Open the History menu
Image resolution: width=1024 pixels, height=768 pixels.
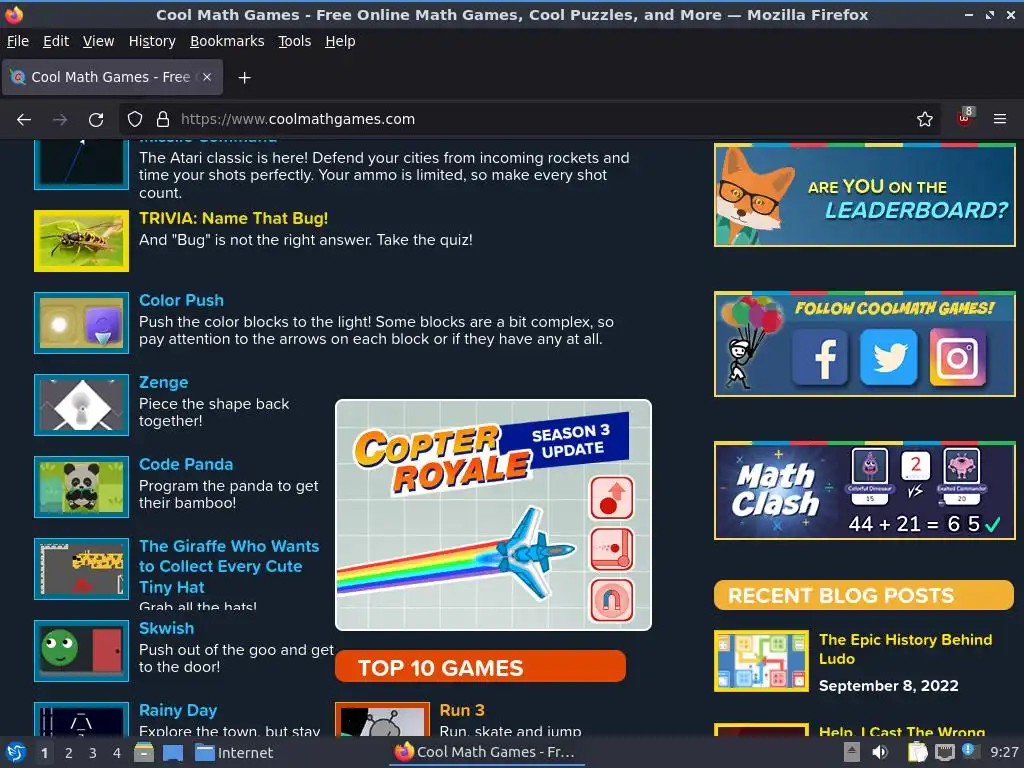click(x=152, y=41)
